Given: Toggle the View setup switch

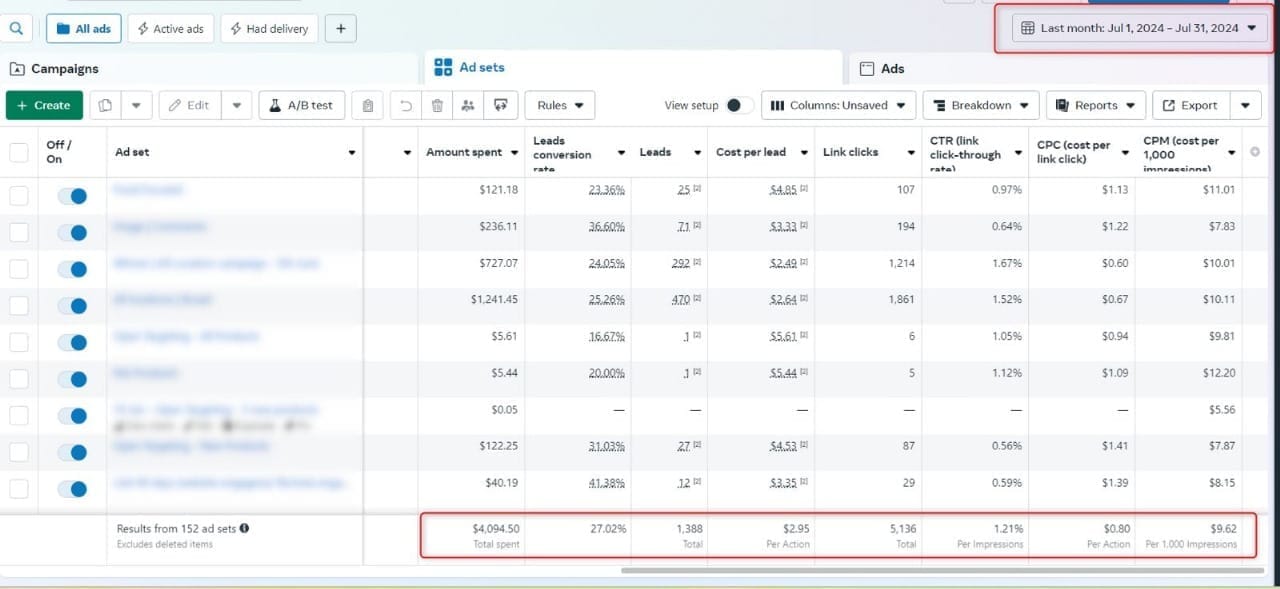Looking at the screenshot, I should (739, 105).
